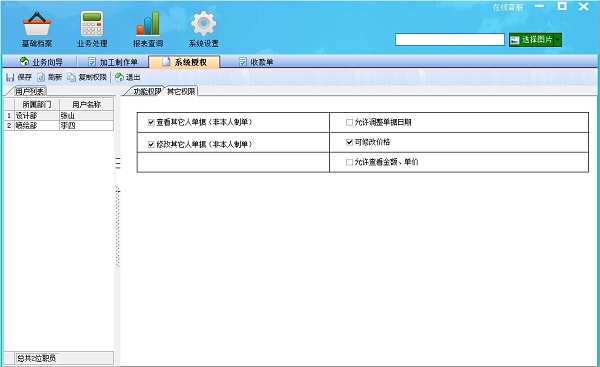Click the 刷新 refresh icon
The width and height of the screenshot is (600, 367).
coord(41,77)
